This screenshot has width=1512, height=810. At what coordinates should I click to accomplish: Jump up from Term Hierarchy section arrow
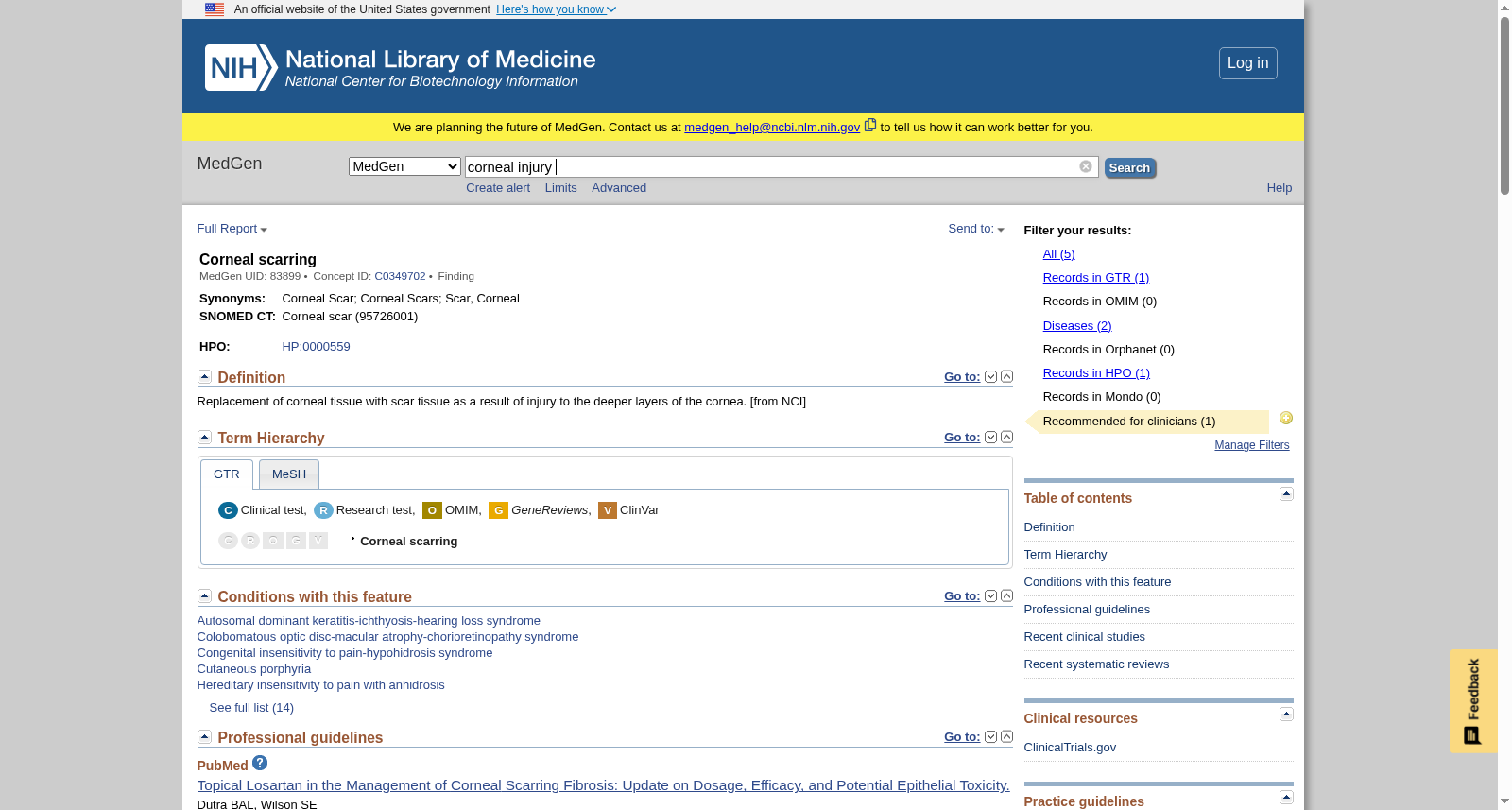(x=1006, y=437)
